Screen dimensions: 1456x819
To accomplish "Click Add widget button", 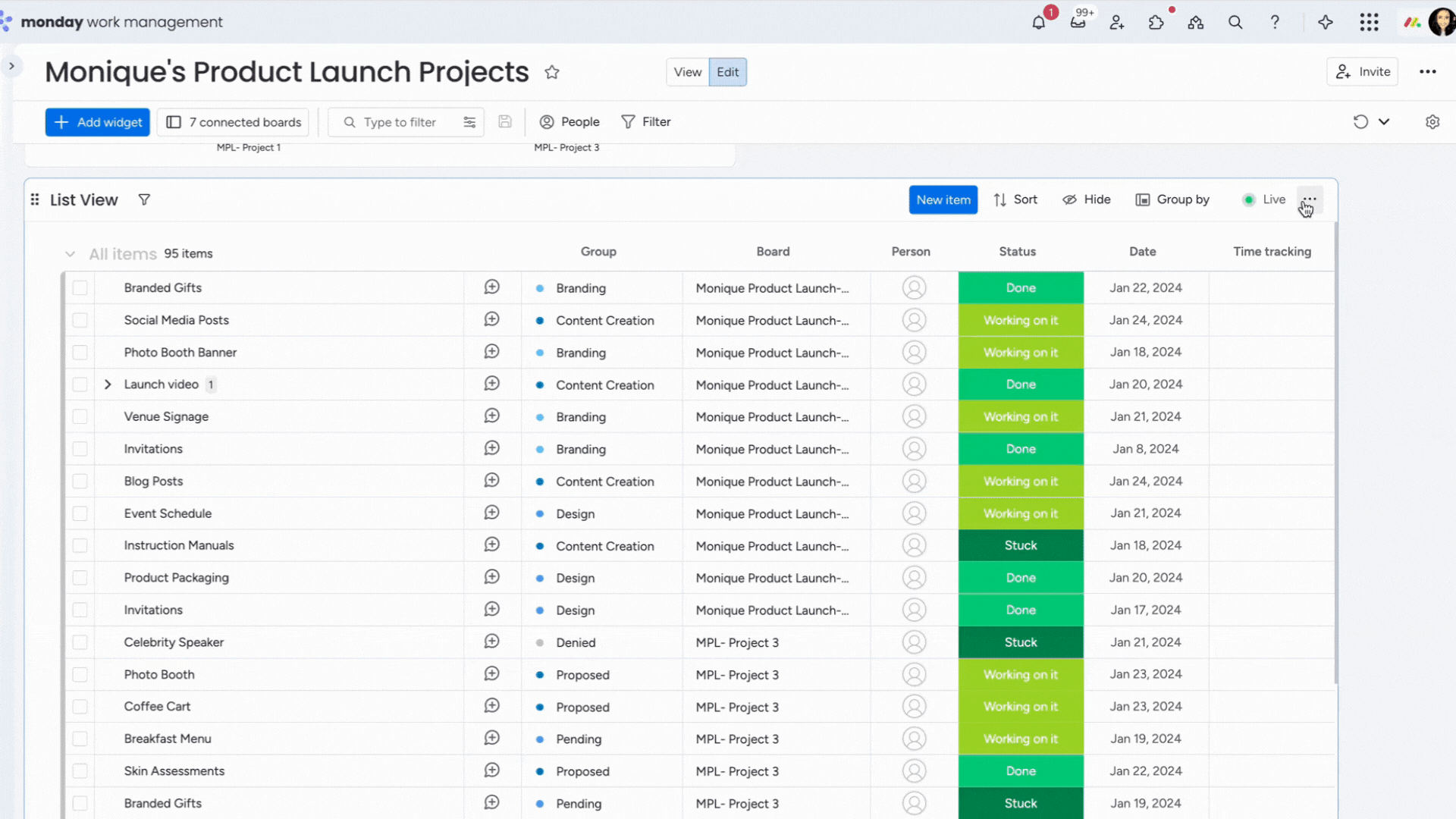I will tap(98, 122).
